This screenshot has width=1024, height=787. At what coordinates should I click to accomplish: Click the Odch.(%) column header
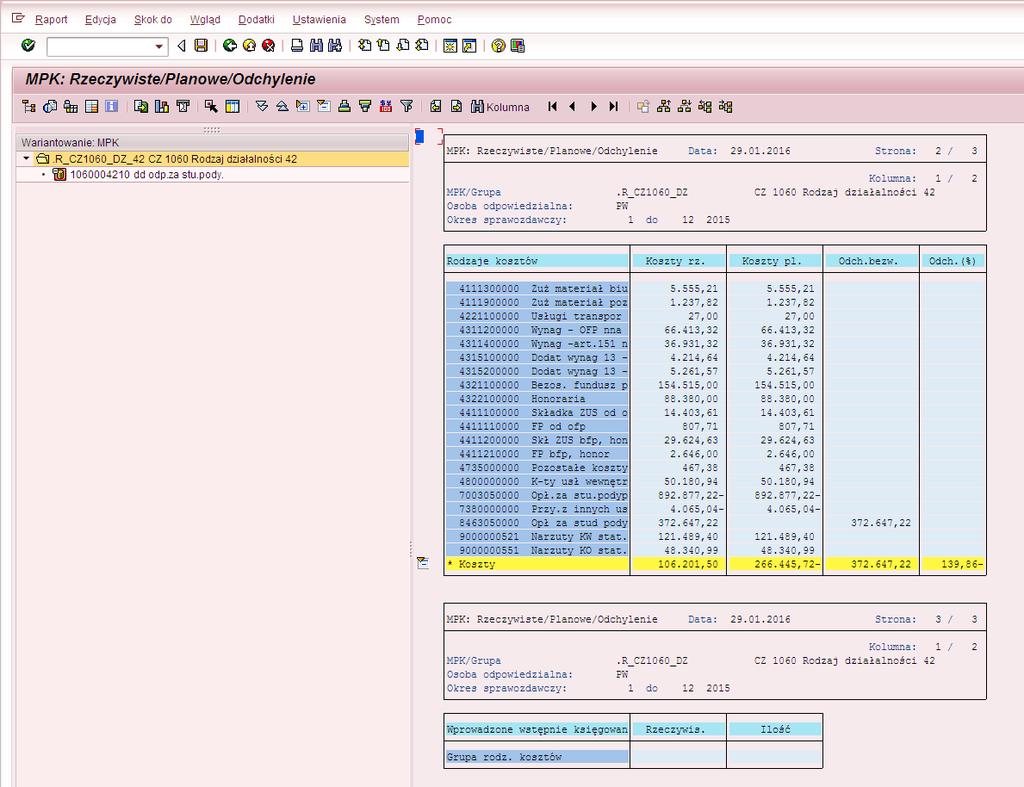tap(953, 261)
